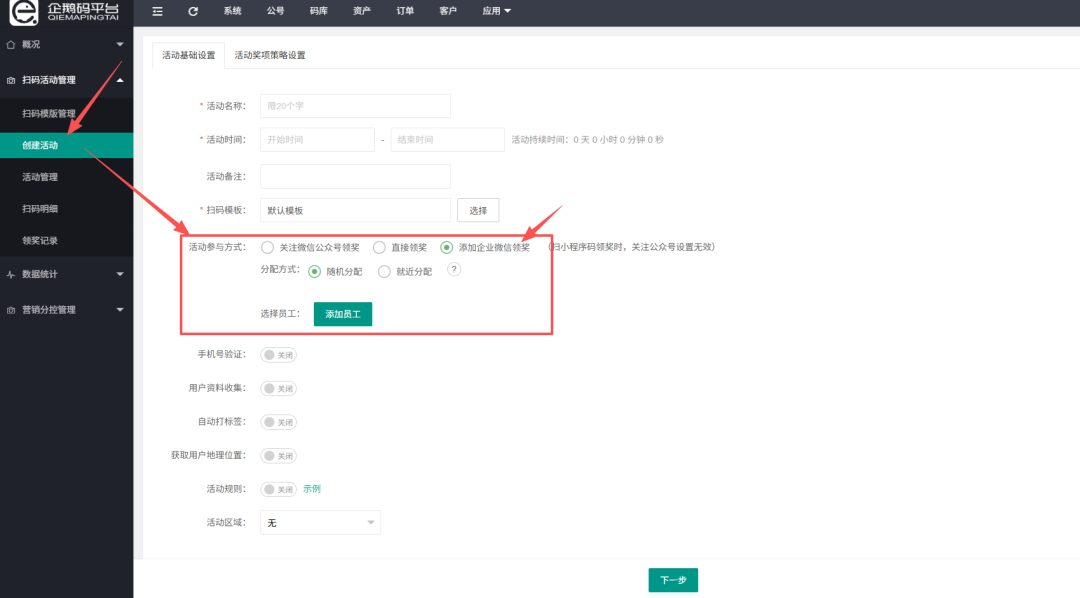This screenshot has height=598, width=1080.
Task: Click the 企鹅码平台 logo icon
Action: (x=22, y=12)
